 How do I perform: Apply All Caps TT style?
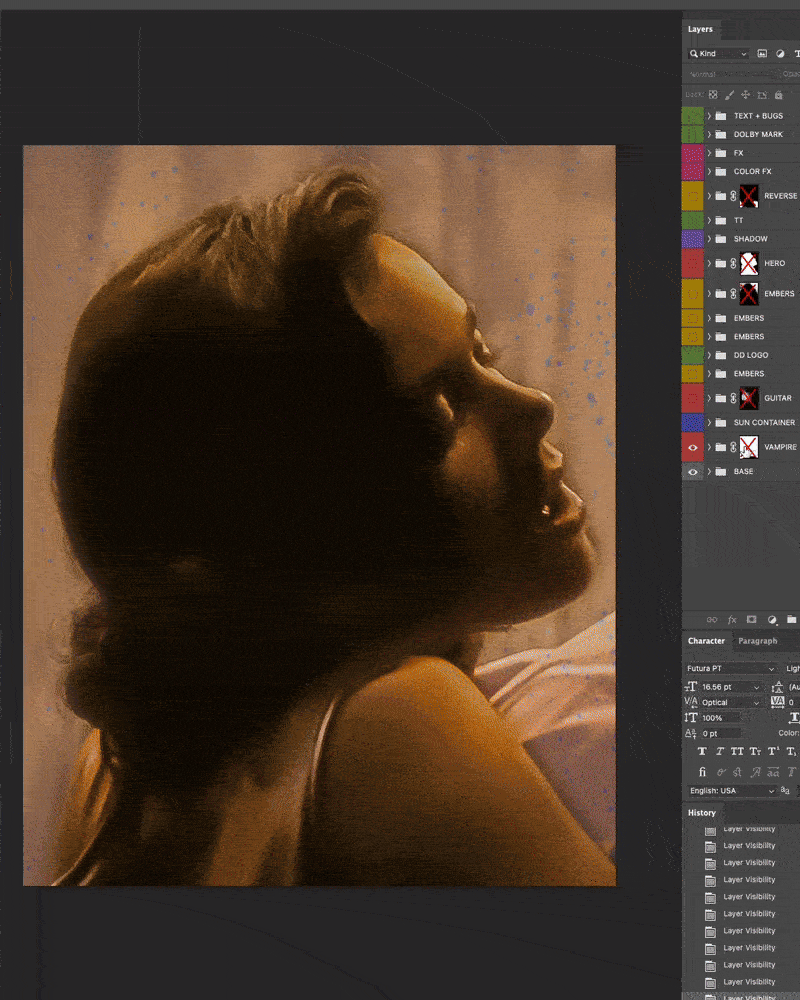coord(737,751)
